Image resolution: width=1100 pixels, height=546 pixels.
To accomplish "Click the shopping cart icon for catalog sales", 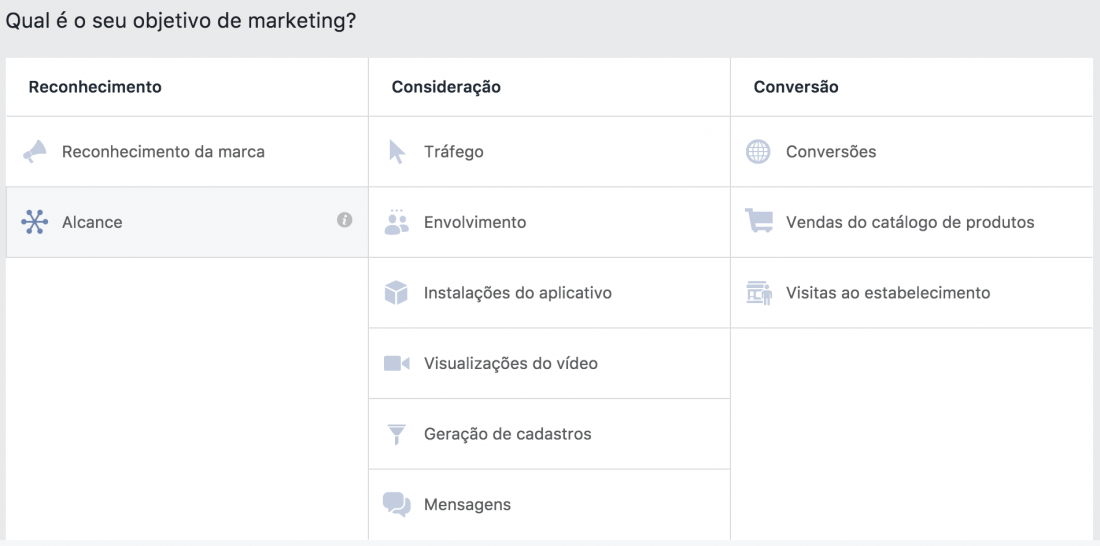I will click(758, 221).
